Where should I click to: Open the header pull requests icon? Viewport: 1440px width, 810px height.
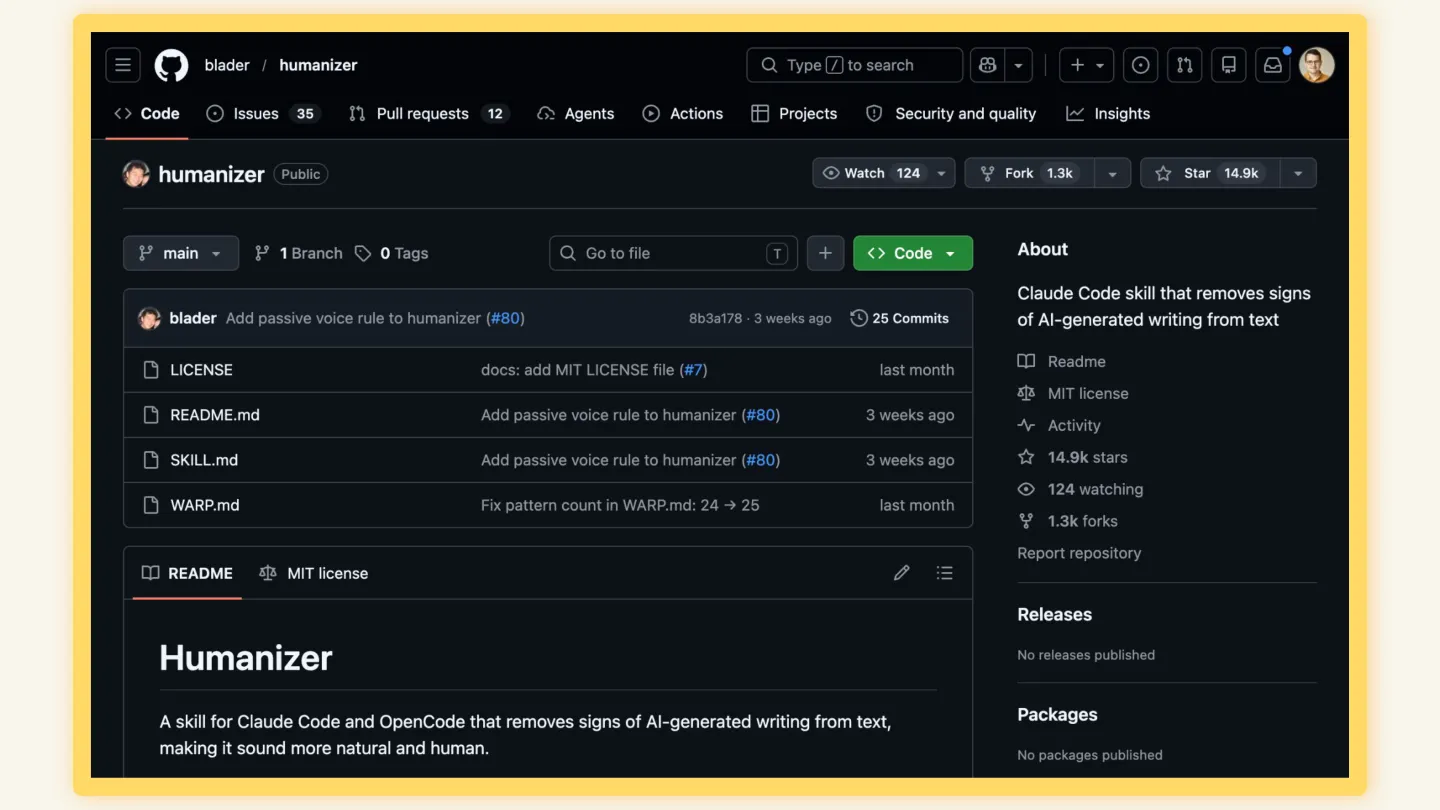coord(1185,65)
